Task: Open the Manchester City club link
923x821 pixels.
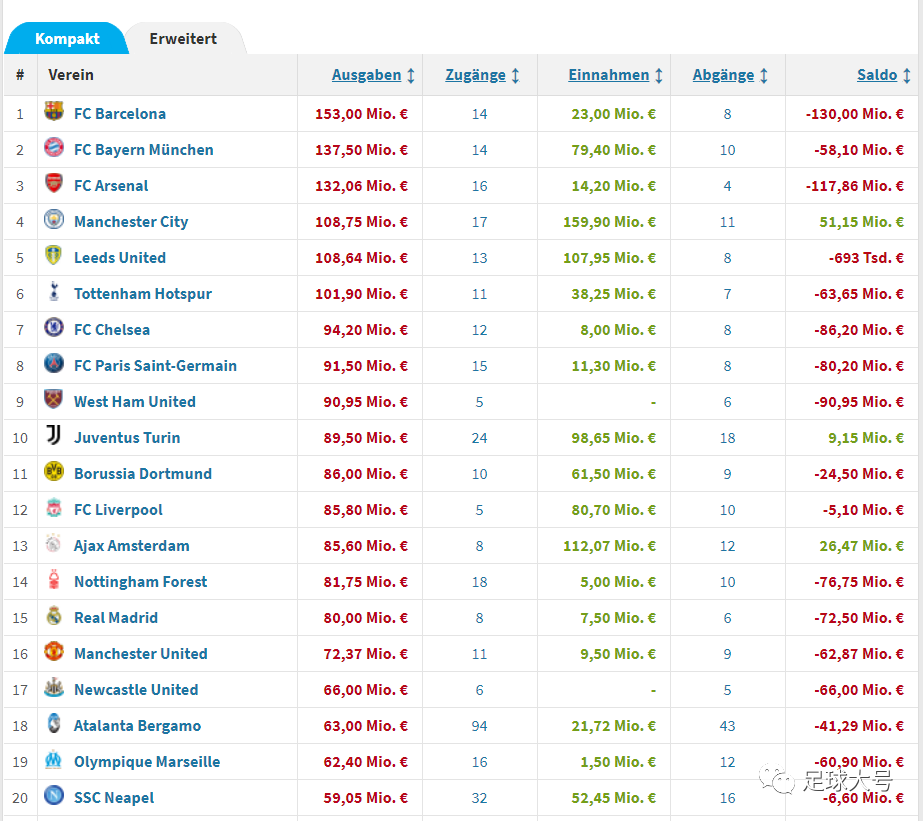Action: click(x=131, y=221)
